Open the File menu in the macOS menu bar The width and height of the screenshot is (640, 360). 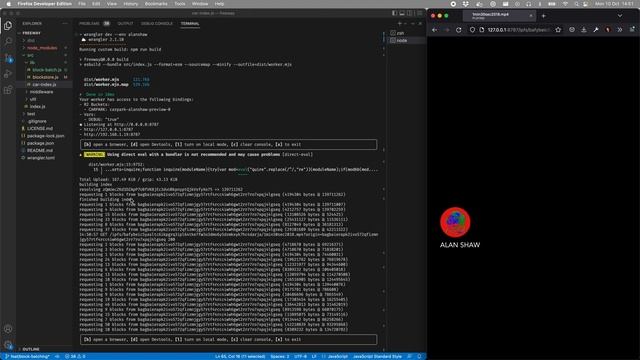coord(82,4)
